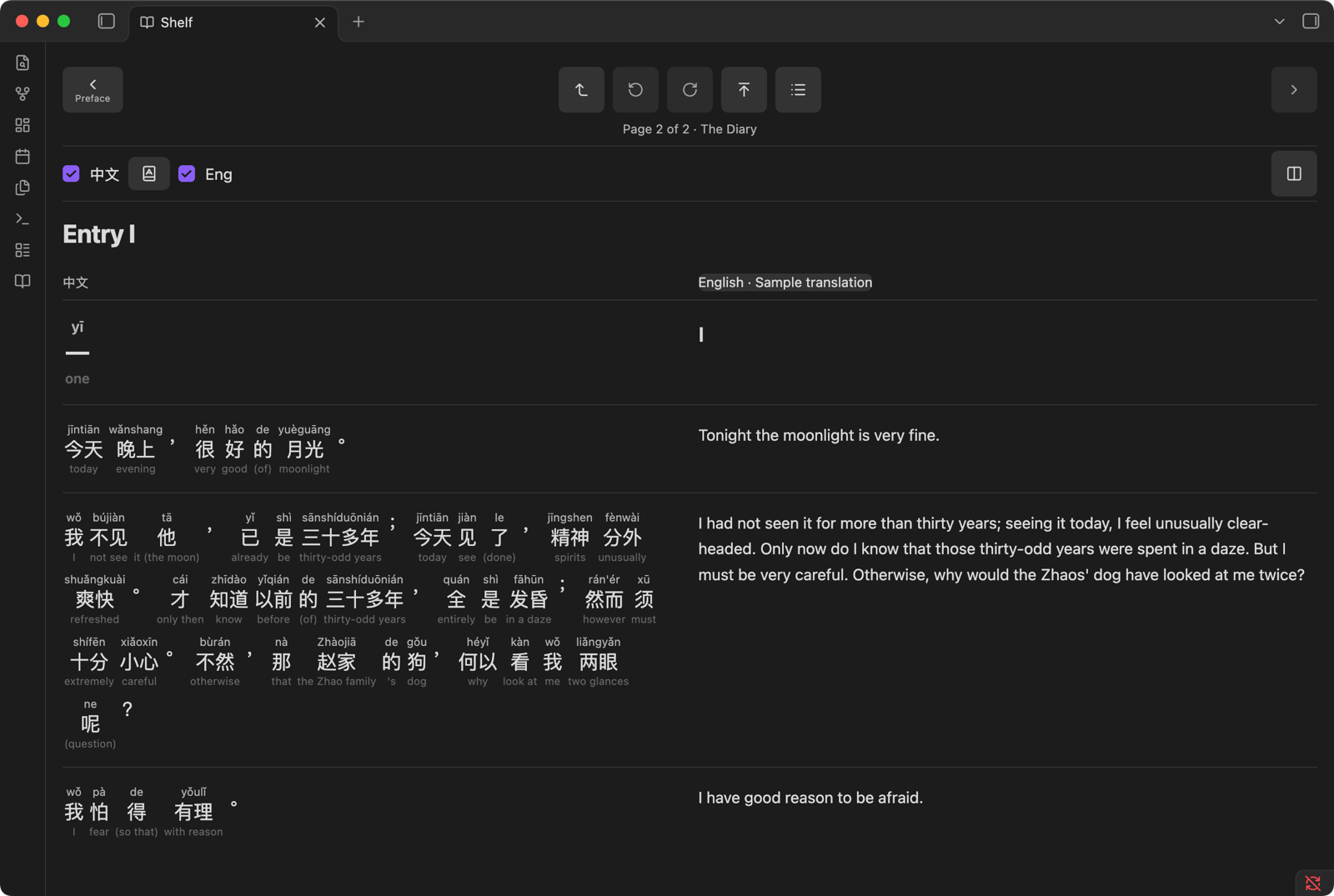Toggle the annotation font icon next to 中文
This screenshot has height=896, width=1334.
tap(149, 173)
